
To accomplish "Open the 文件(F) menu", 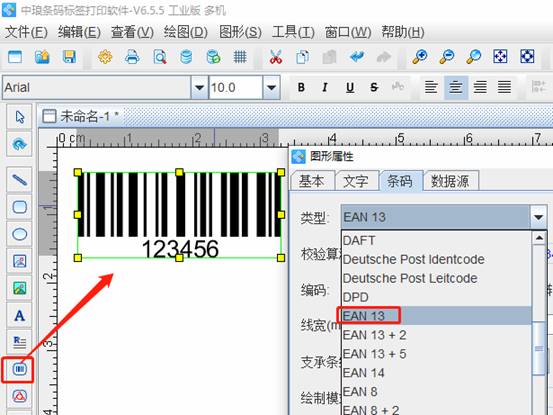I will click(26, 32).
